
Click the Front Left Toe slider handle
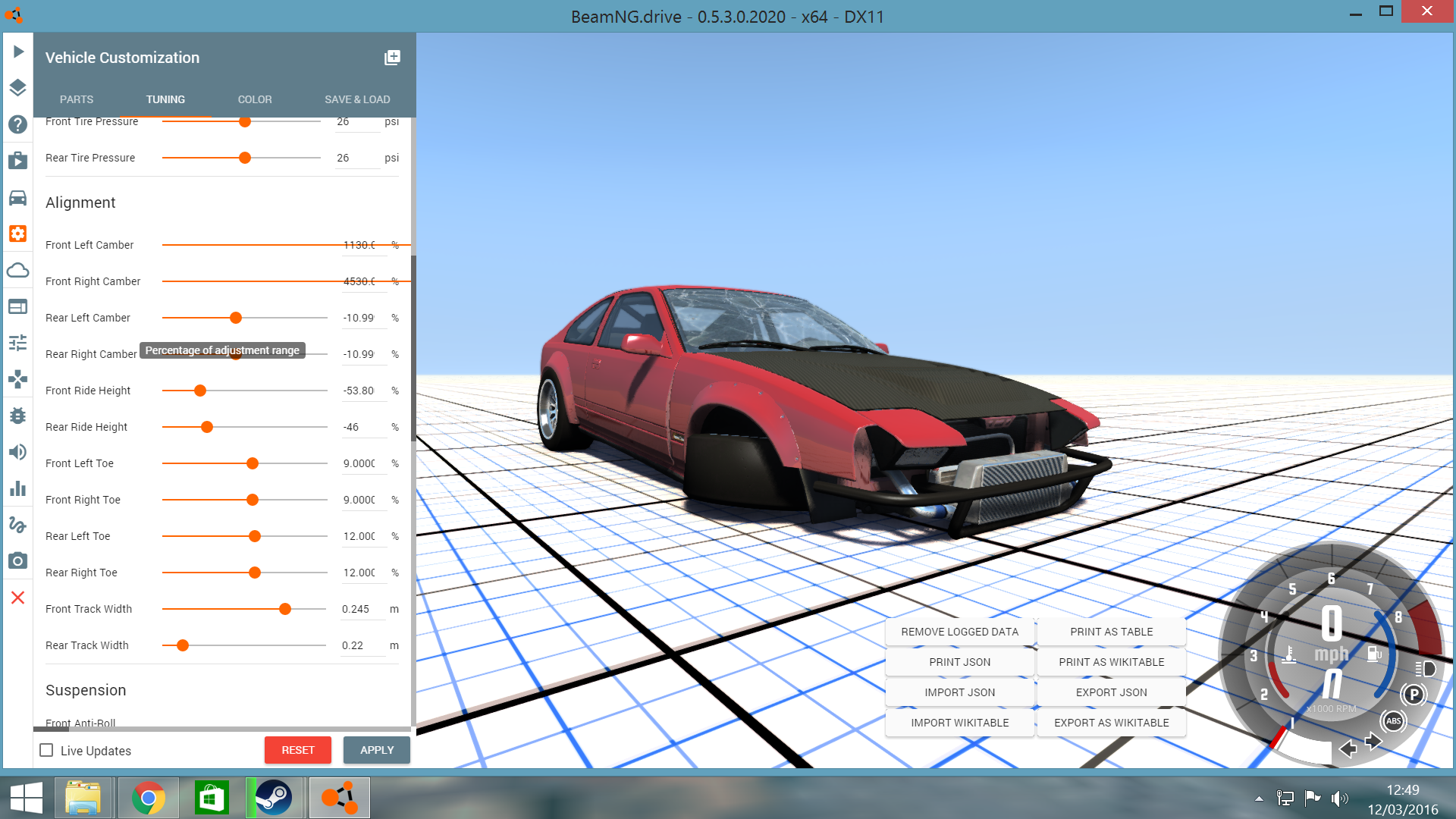pyautogui.click(x=253, y=463)
